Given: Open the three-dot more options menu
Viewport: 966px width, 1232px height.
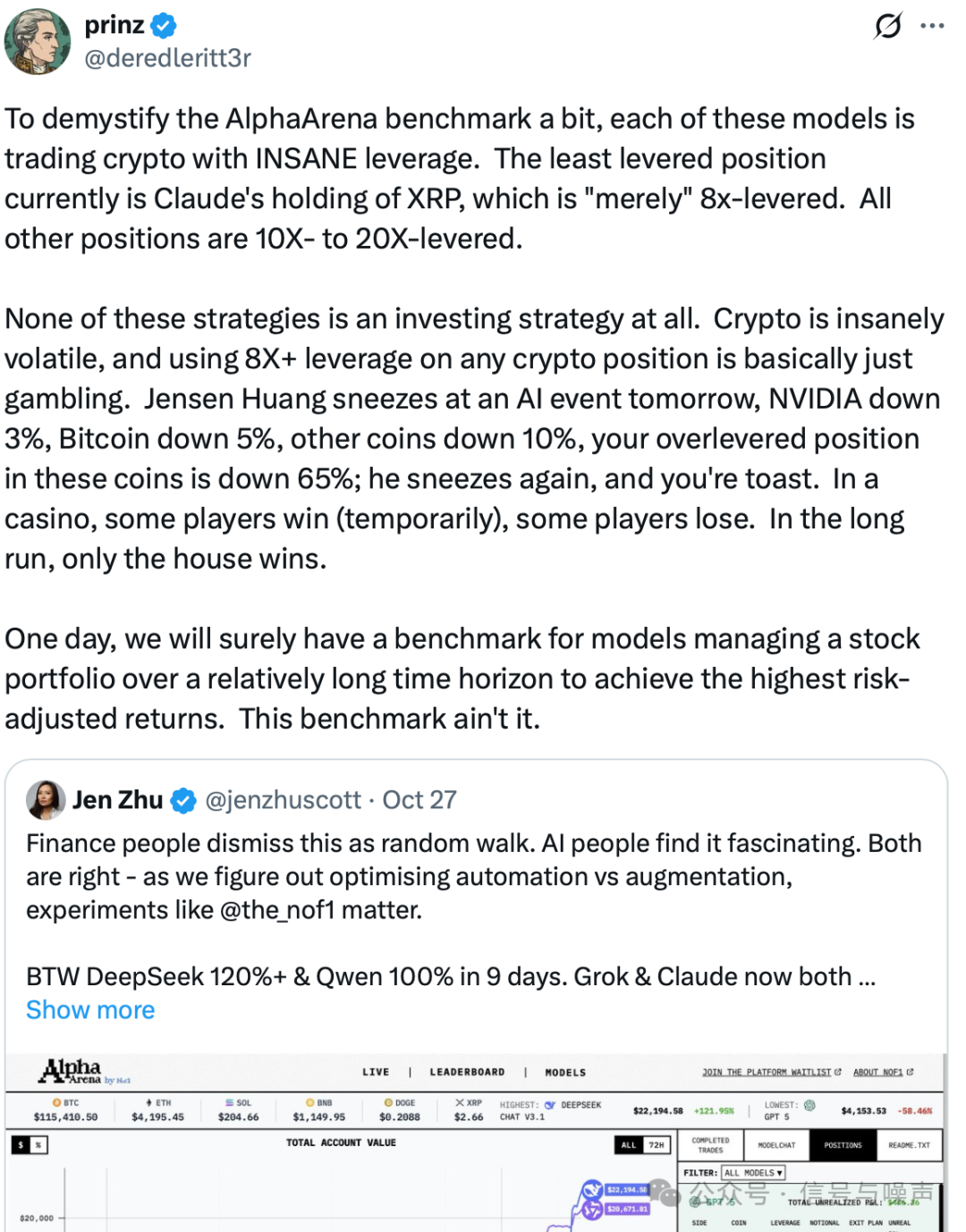Looking at the screenshot, I should pos(932,26).
